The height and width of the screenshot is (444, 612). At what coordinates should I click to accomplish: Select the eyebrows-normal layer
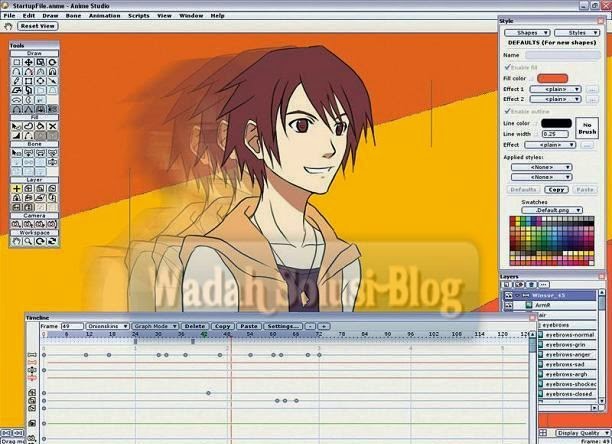pyautogui.click(x=567, y=335)
